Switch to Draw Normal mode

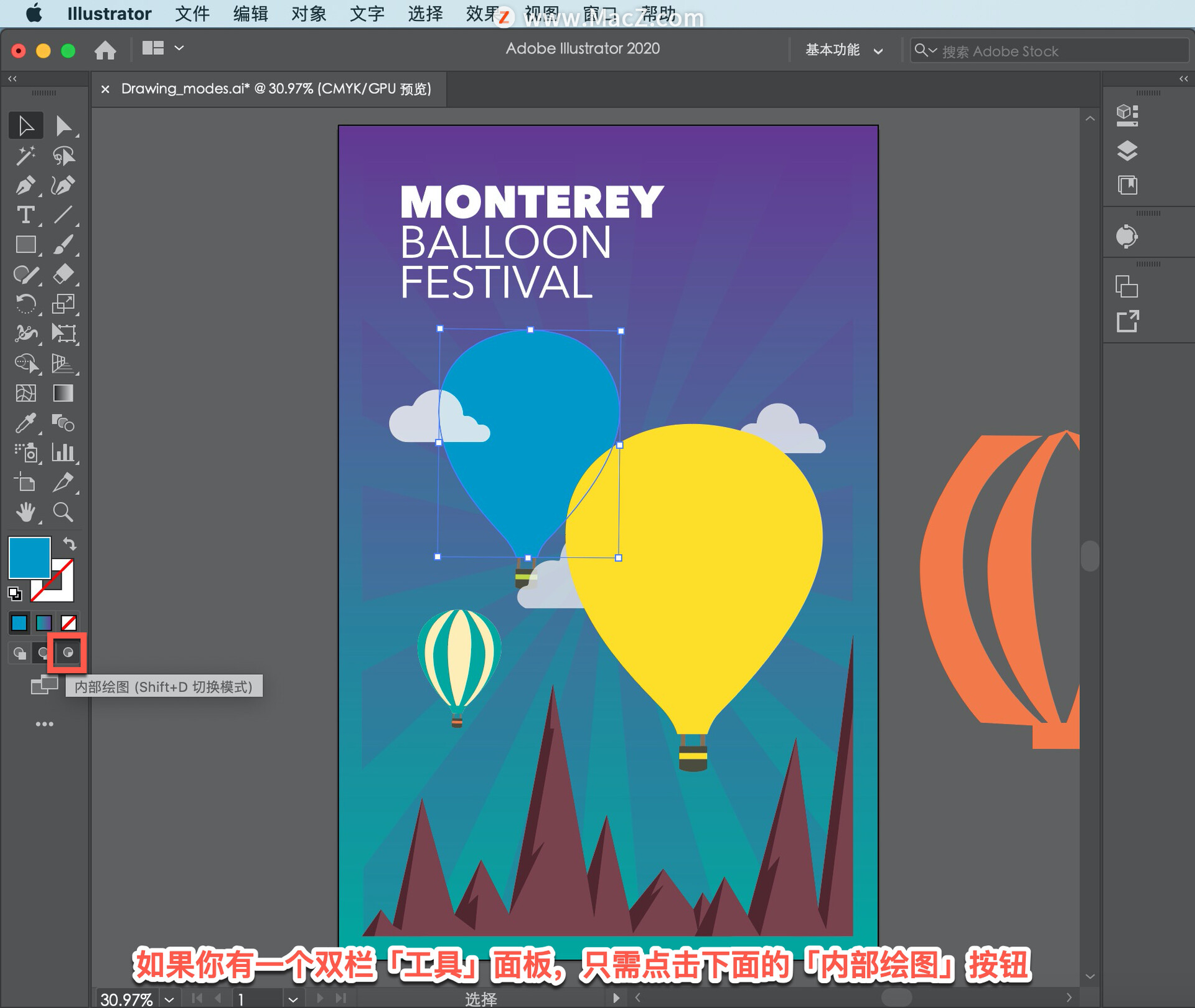point(20,652)
